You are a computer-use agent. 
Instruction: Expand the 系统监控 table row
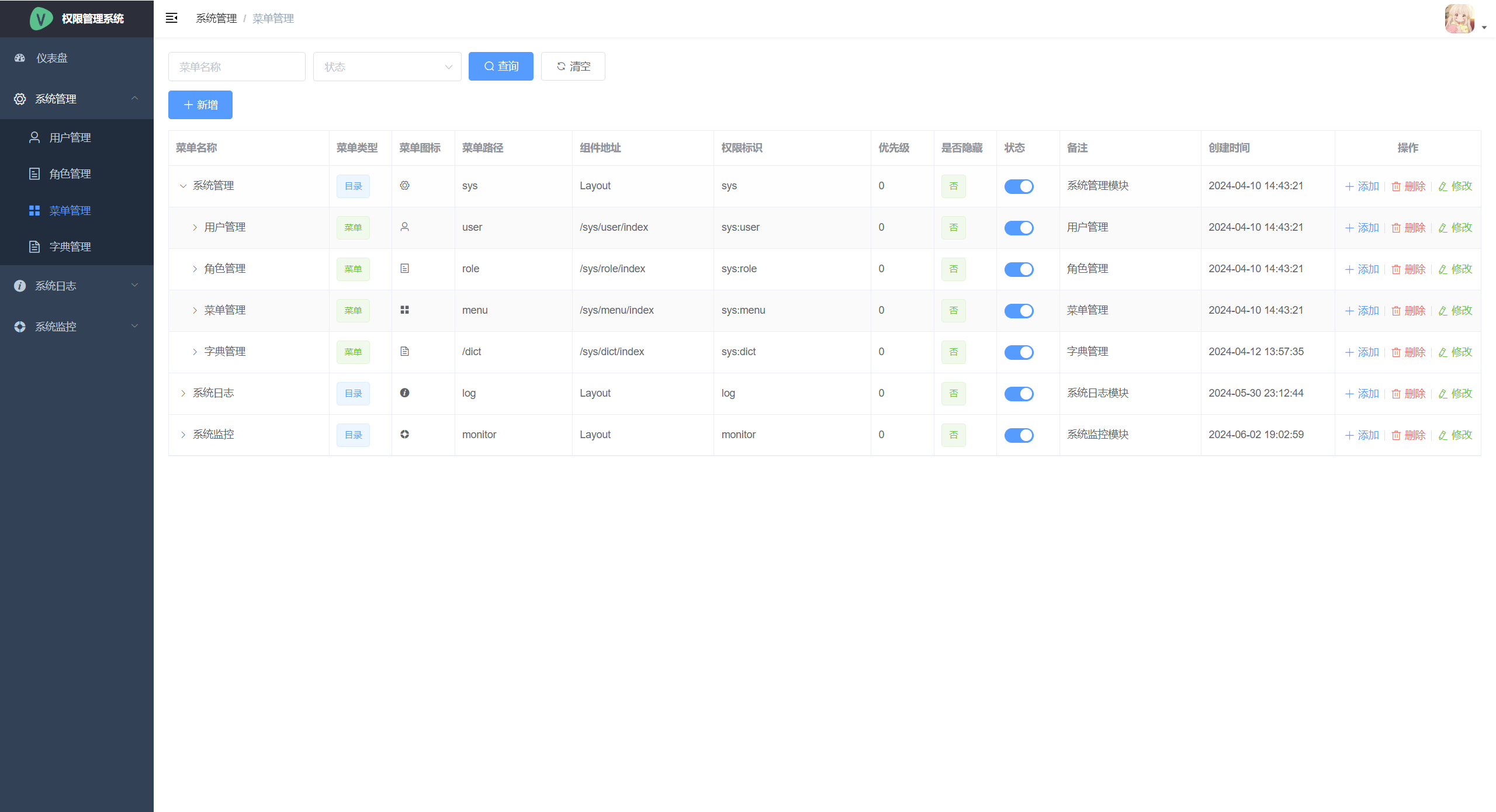183,435
